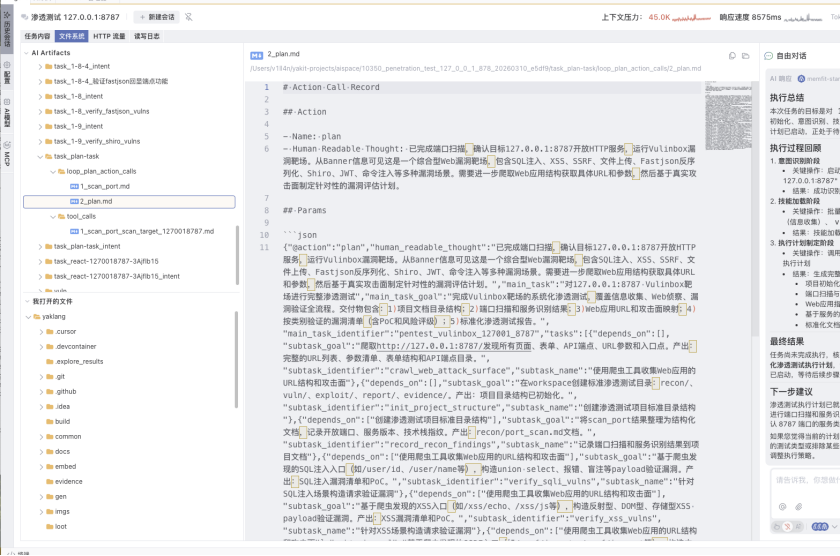Click the 下一步建议 heading in chat
The width and height of the screenshot is (840, 556).
[x=791, y=392]
